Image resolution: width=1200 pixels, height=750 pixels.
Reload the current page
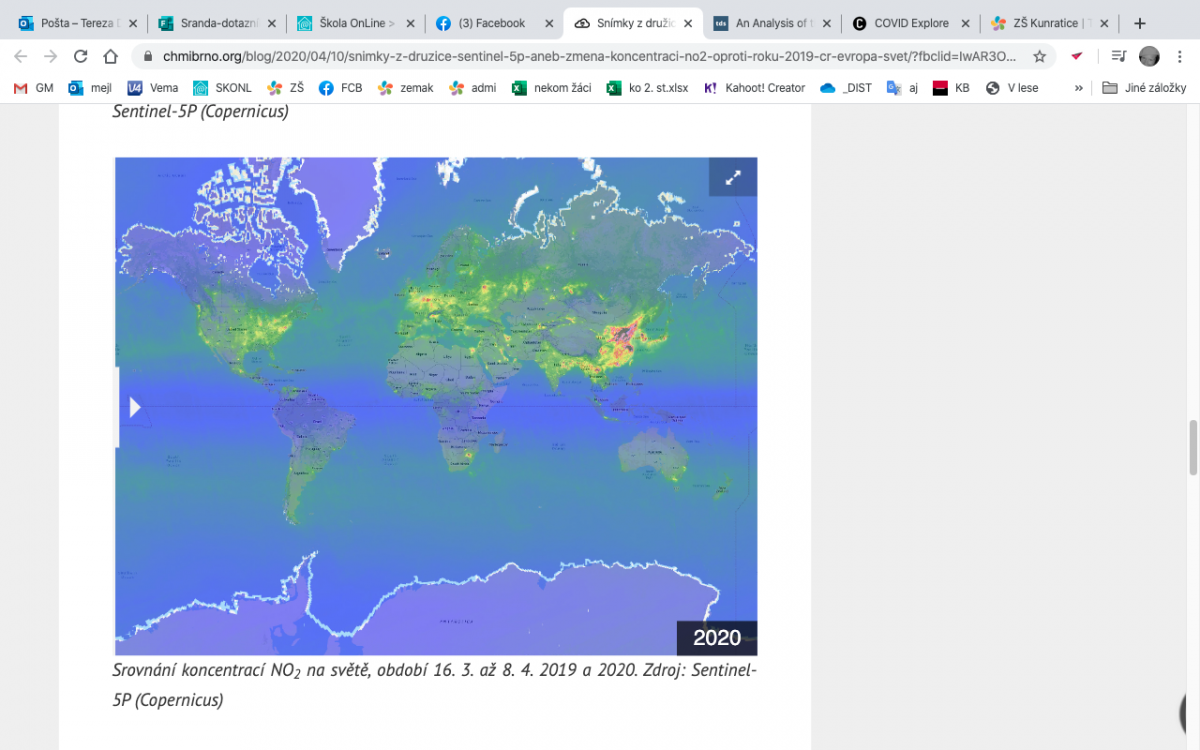[80, 56]
